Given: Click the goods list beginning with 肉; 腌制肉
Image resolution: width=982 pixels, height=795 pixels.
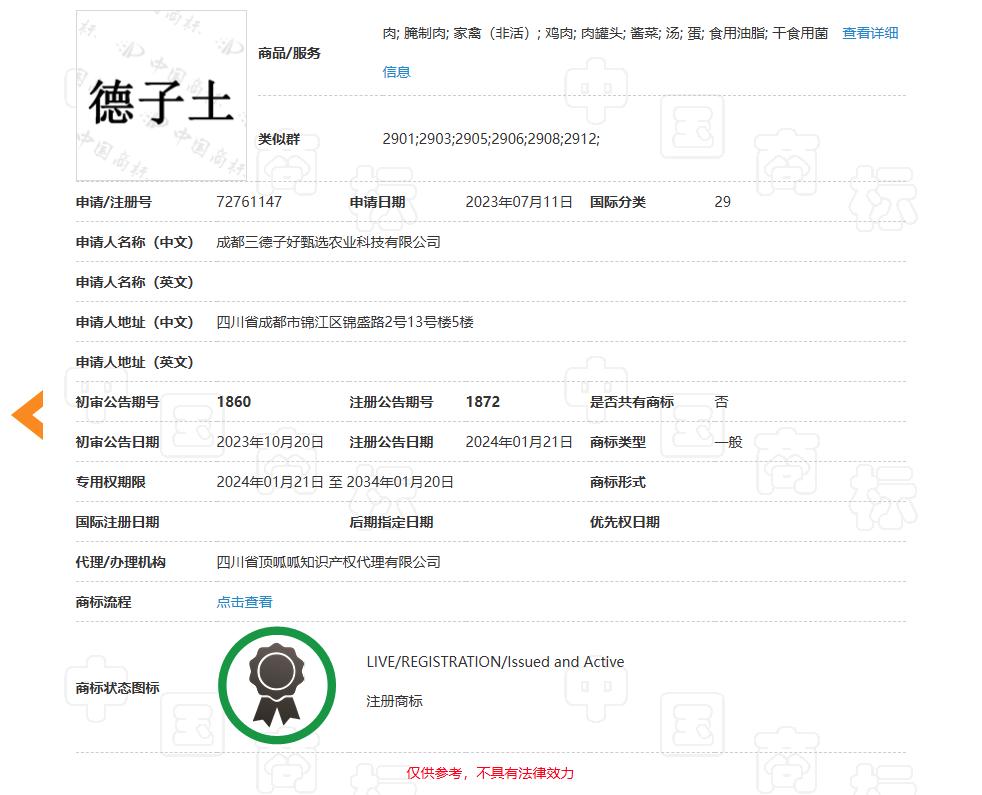Looking at the screenshot, I should click(604, 33).
